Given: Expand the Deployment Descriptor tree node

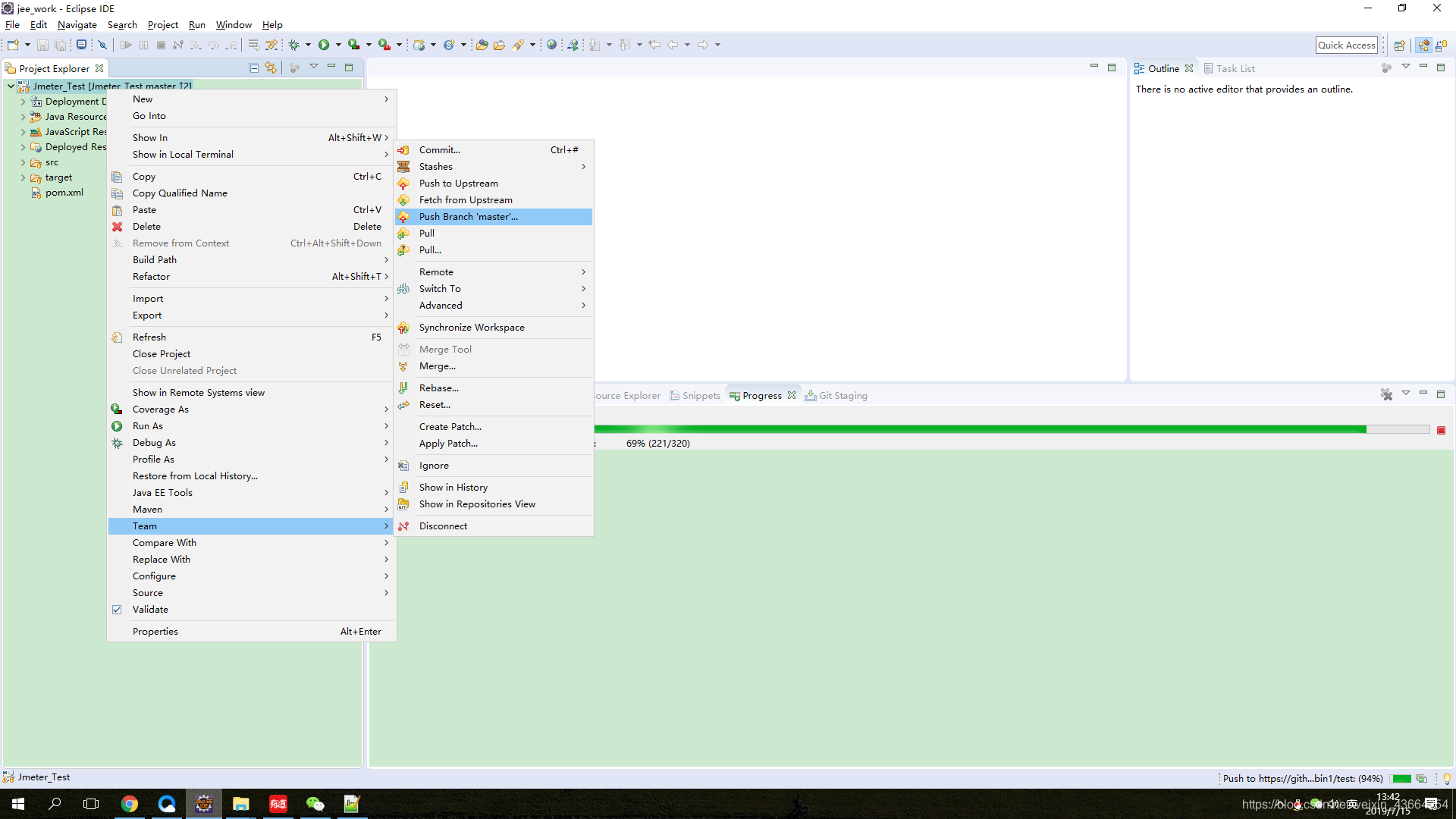Looking at the screenshot, I should pos(23,102).
